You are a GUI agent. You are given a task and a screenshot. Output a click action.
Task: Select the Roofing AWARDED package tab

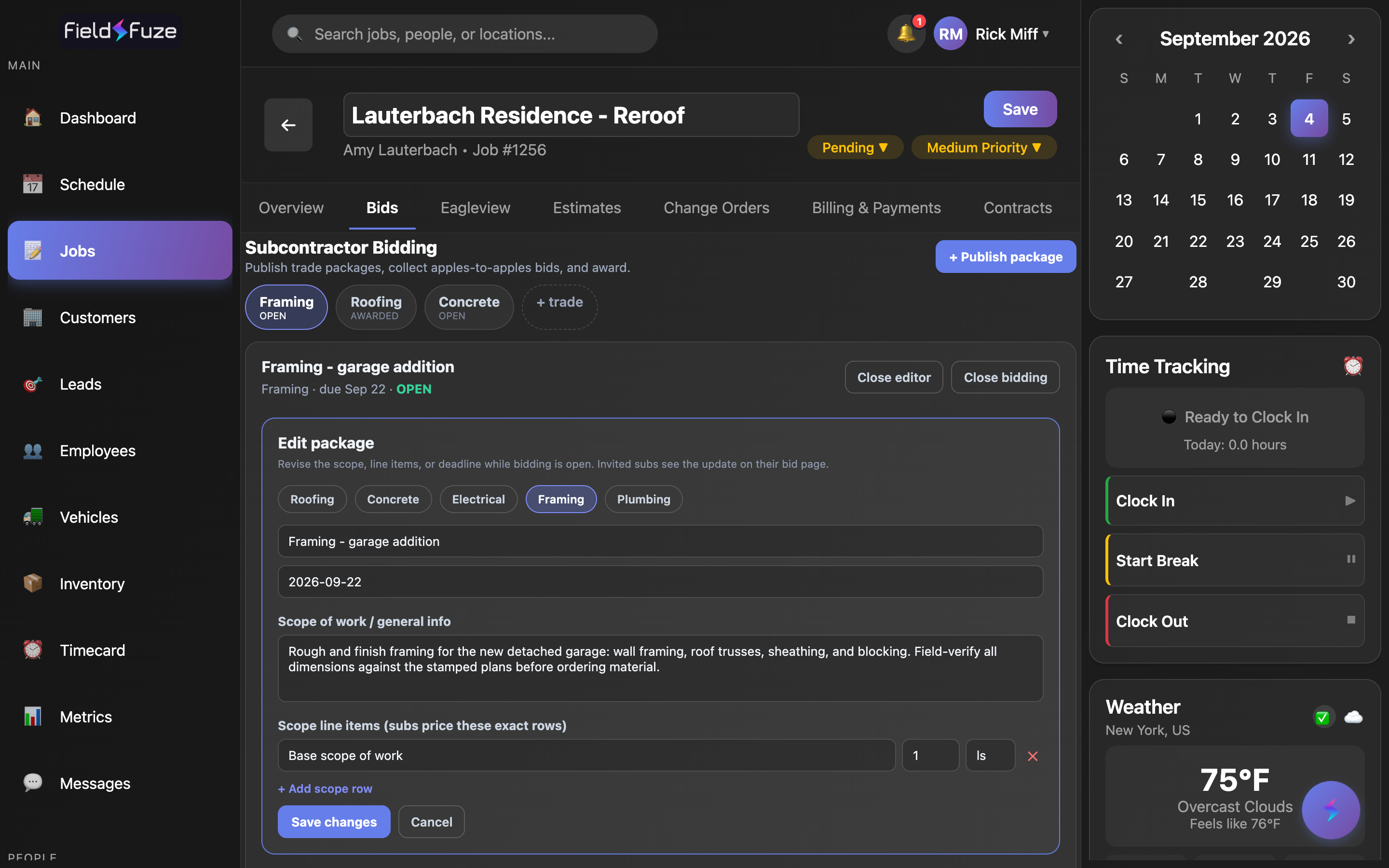coord(376,307)
